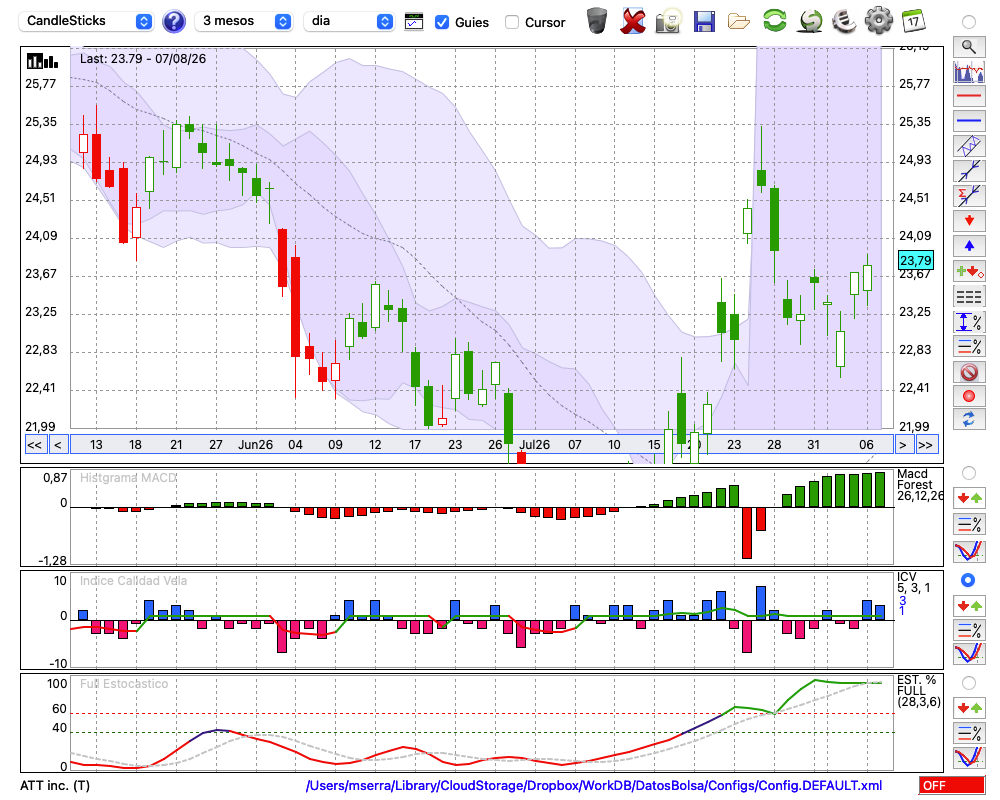Image resolution: width=1000 pixels, height=800 pixels.
Task: Click the trash can icon in toolbar
Action: click(x=597, y=21)
